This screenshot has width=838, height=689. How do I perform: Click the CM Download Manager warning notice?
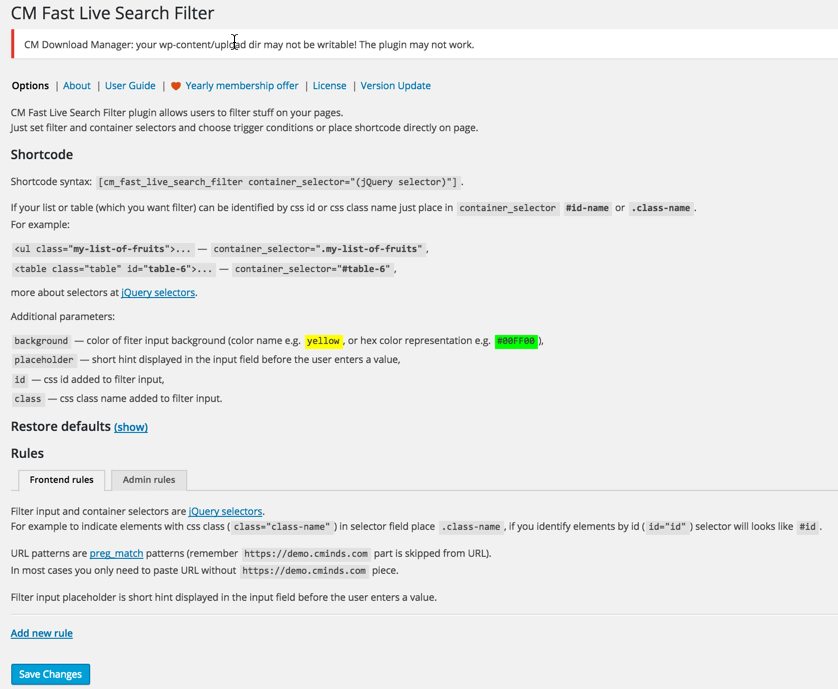249,45
